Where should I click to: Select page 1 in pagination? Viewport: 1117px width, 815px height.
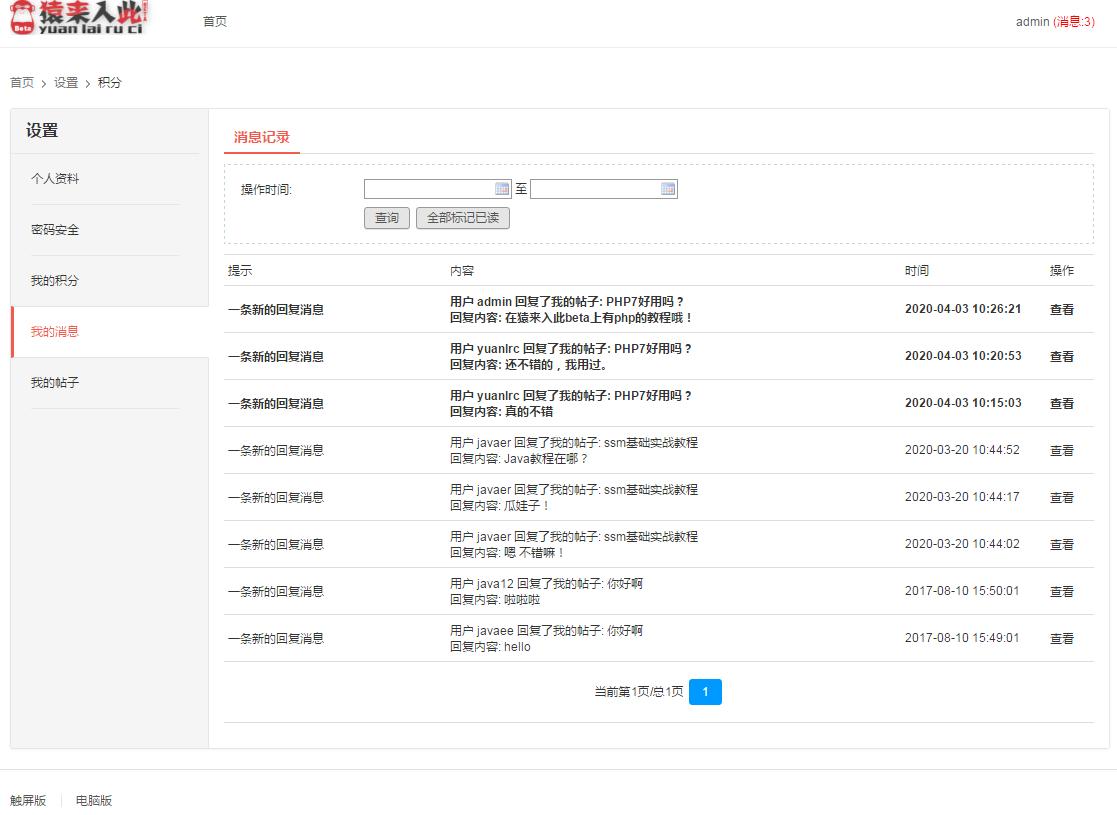click(706, 691)
